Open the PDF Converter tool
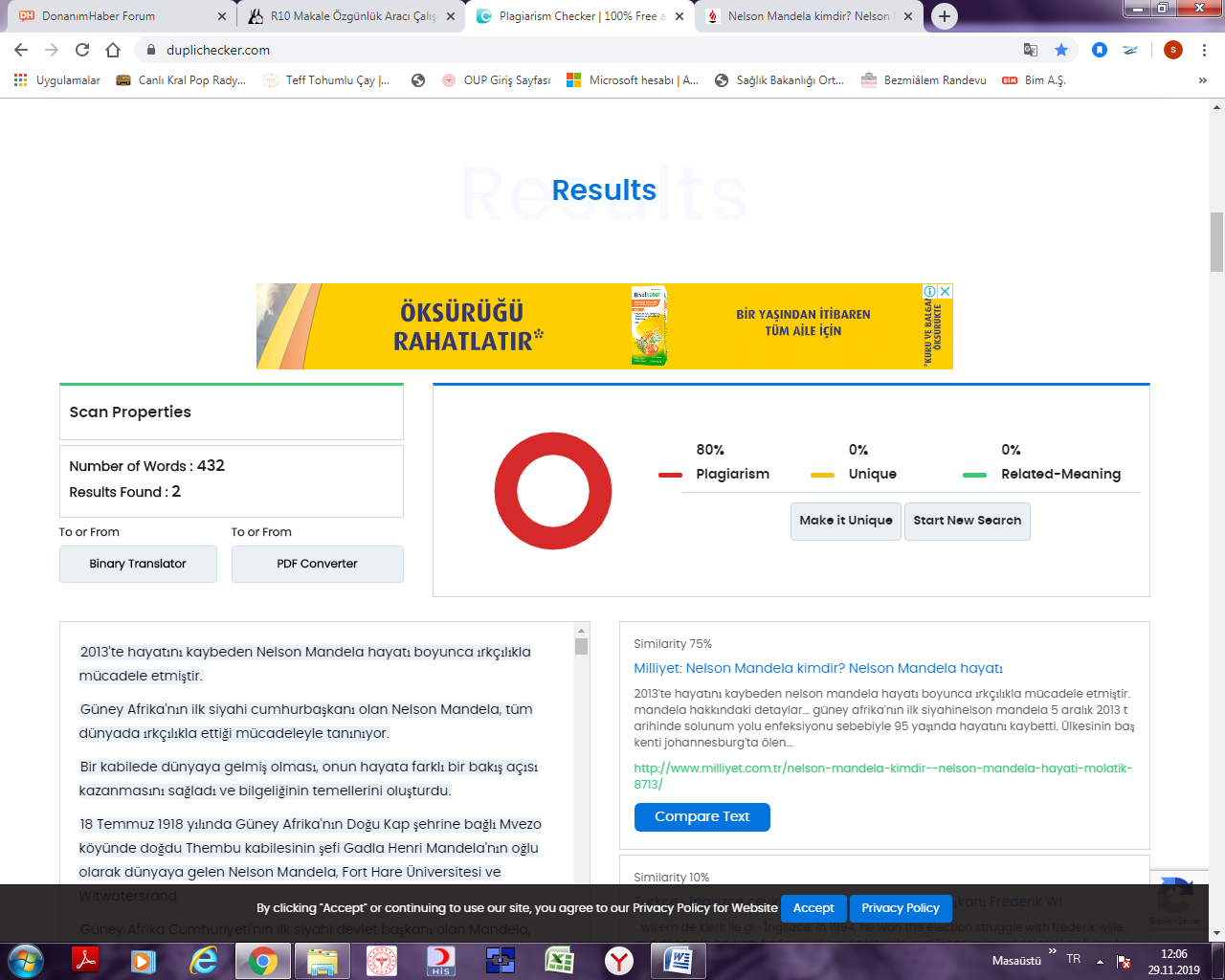Screen dimensions: 1225x980 point(317,564)
